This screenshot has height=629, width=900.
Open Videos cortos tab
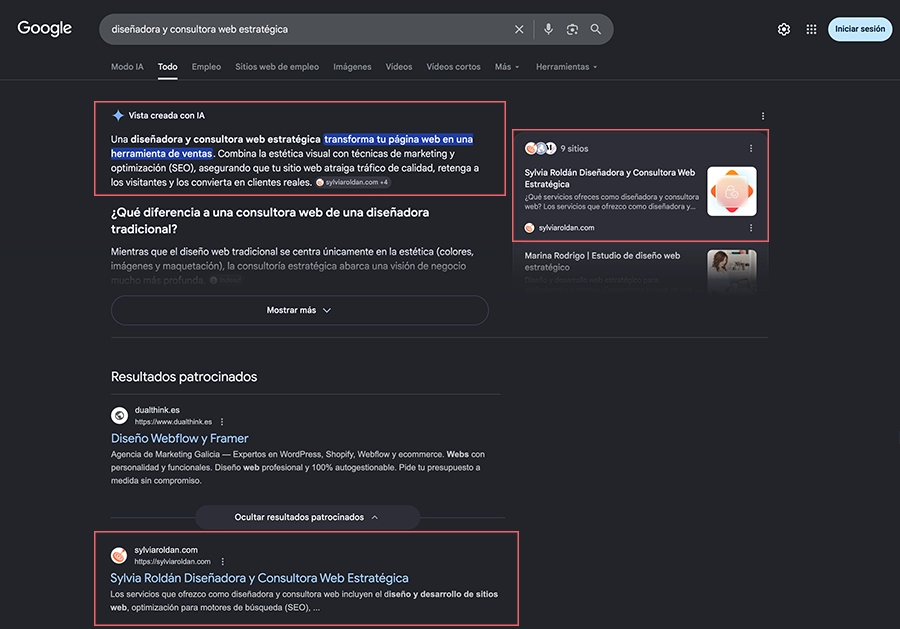(453, 67)
